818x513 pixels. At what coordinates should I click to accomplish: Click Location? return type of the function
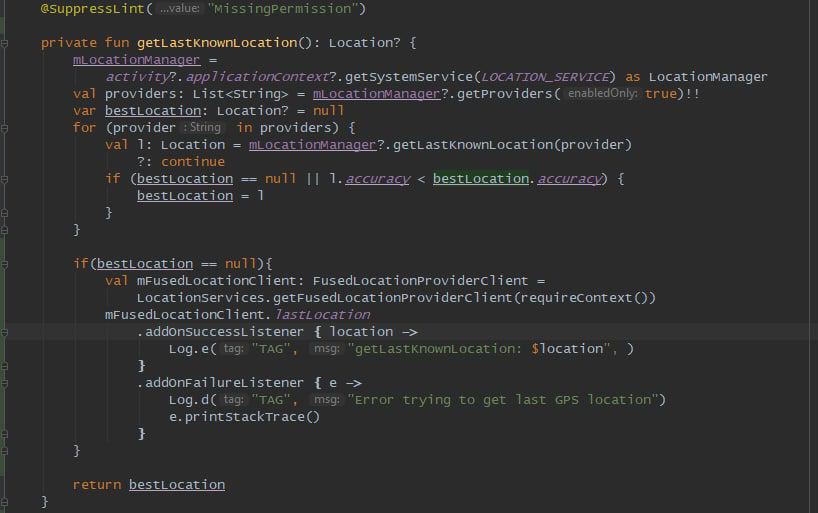tap(365, 43)
